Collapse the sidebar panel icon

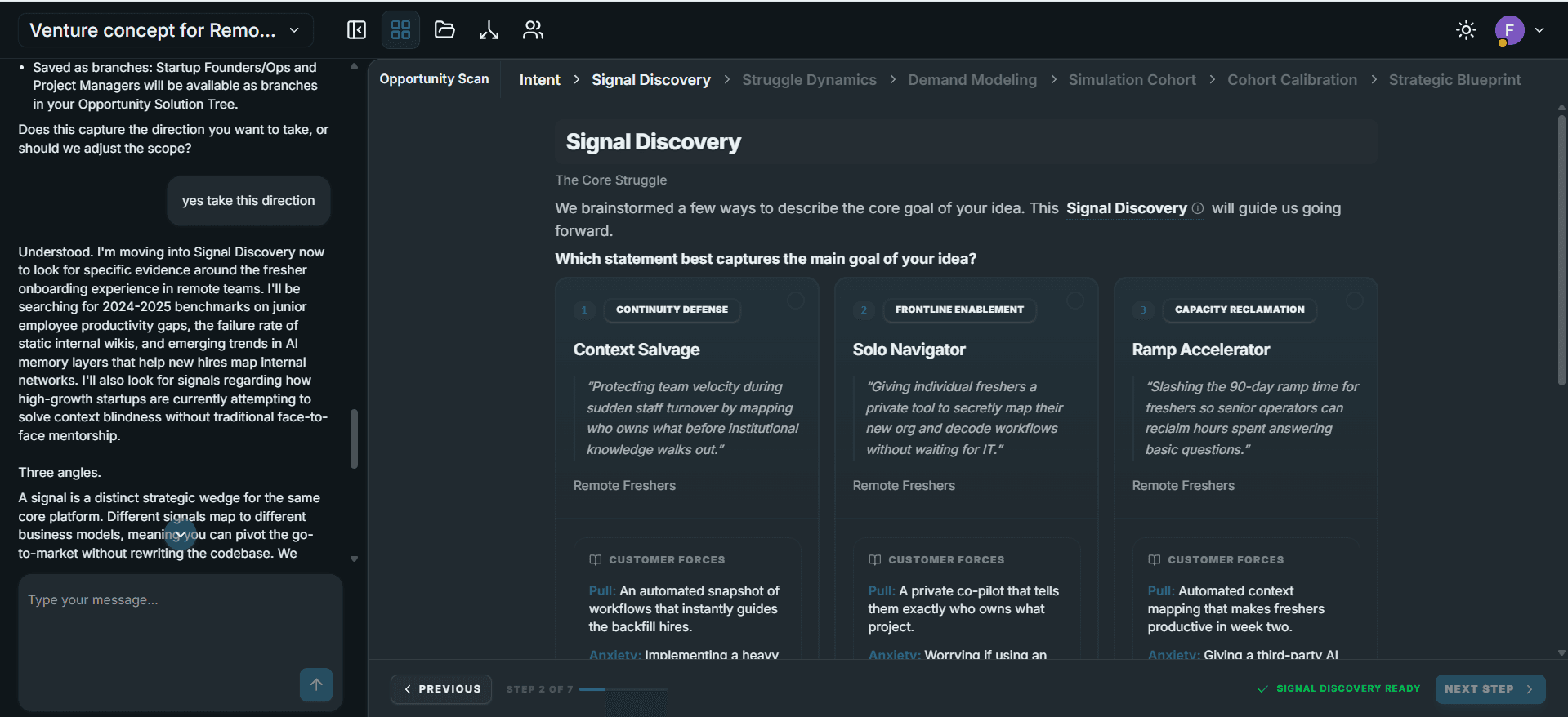[x=356, y=30]
